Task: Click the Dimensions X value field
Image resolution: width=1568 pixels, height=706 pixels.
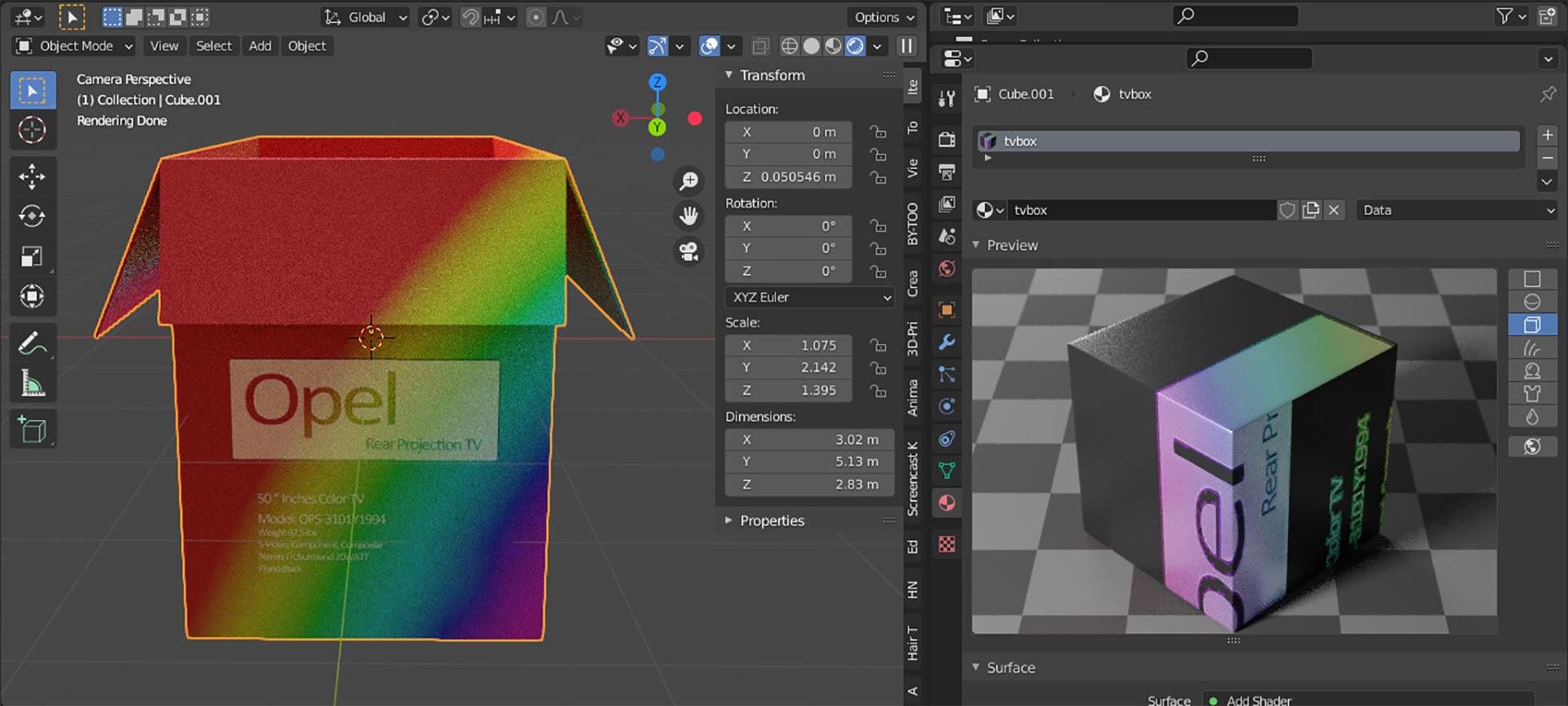Action: tap(809, 440)
